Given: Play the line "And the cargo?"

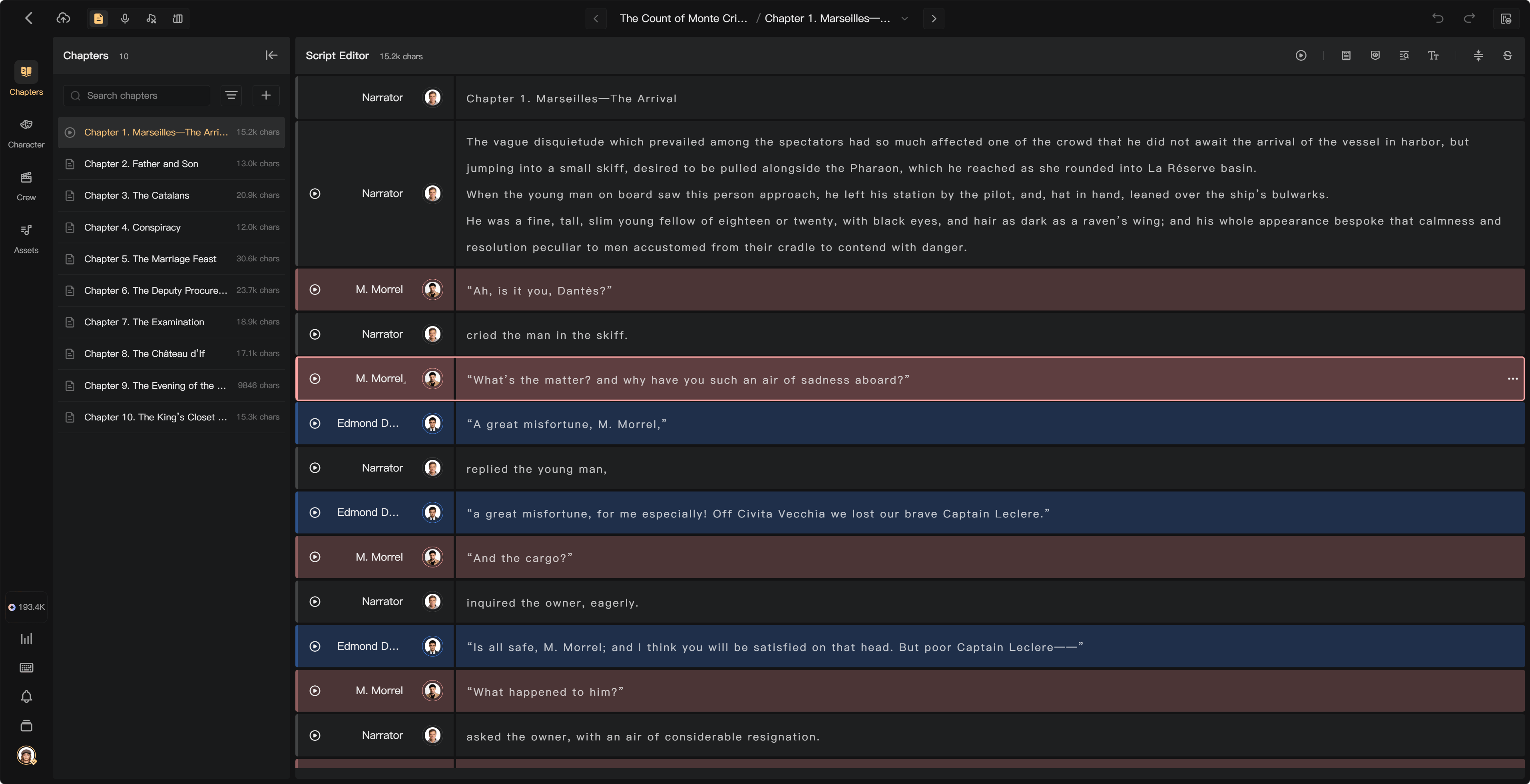Looking at the screenshot, I should coord(315,557).
